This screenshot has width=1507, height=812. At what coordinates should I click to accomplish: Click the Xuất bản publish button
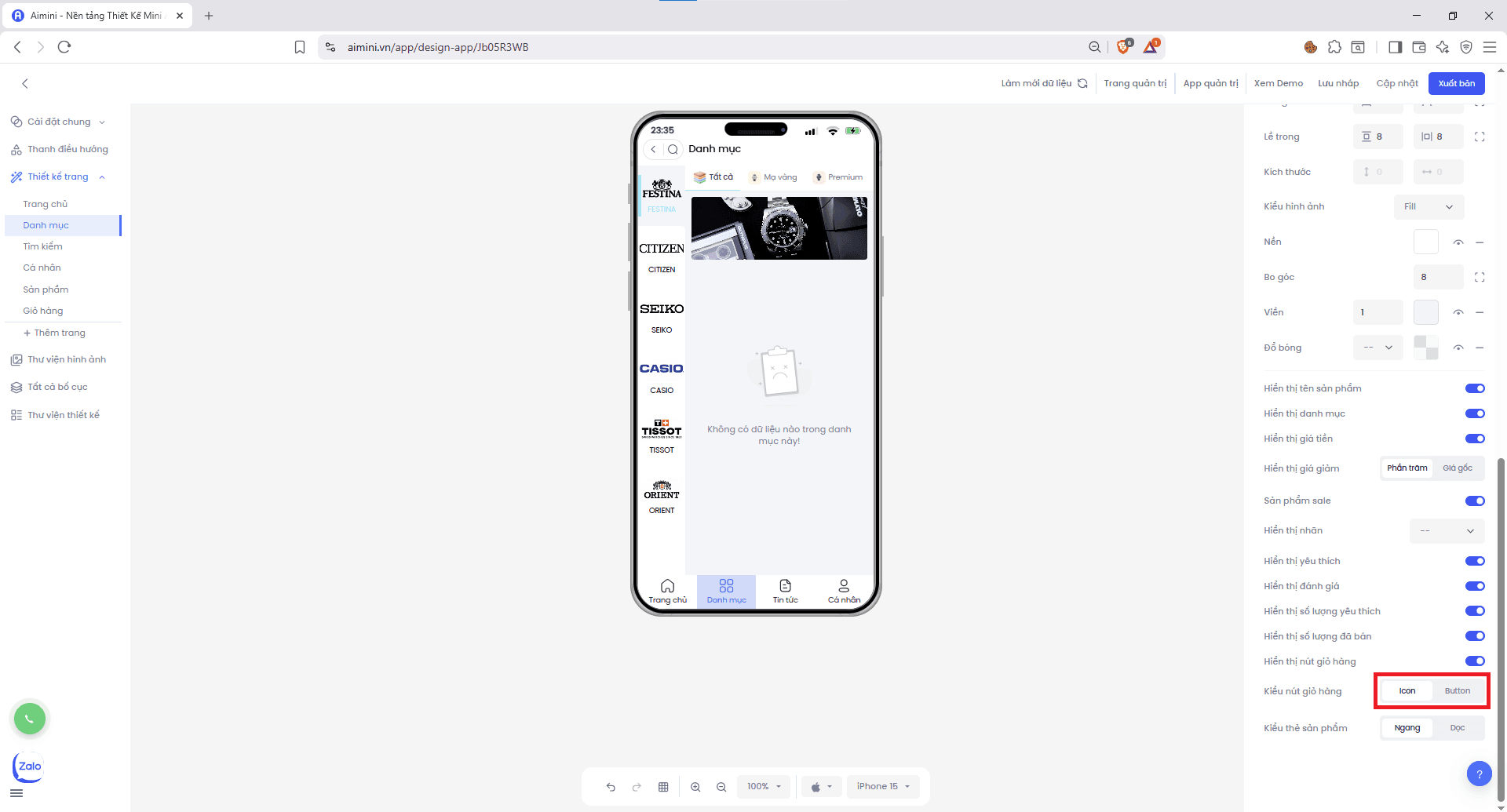(1456, 83)
